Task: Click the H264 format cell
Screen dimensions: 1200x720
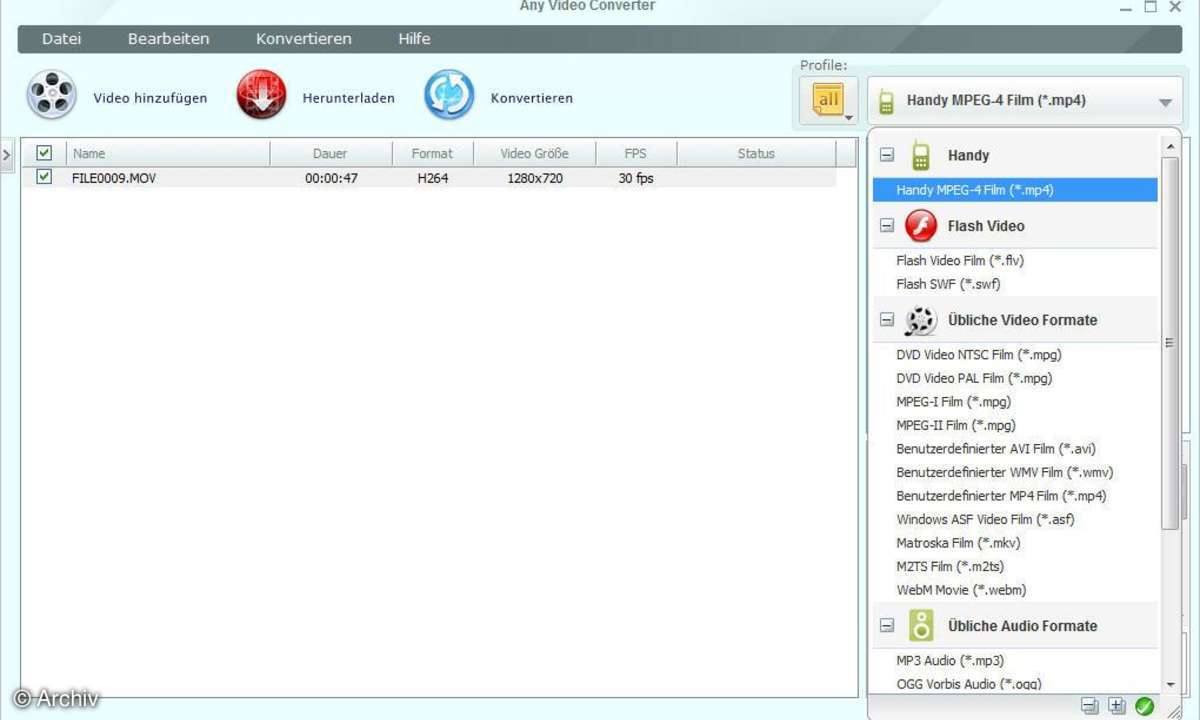Action: tap(433, 178)
